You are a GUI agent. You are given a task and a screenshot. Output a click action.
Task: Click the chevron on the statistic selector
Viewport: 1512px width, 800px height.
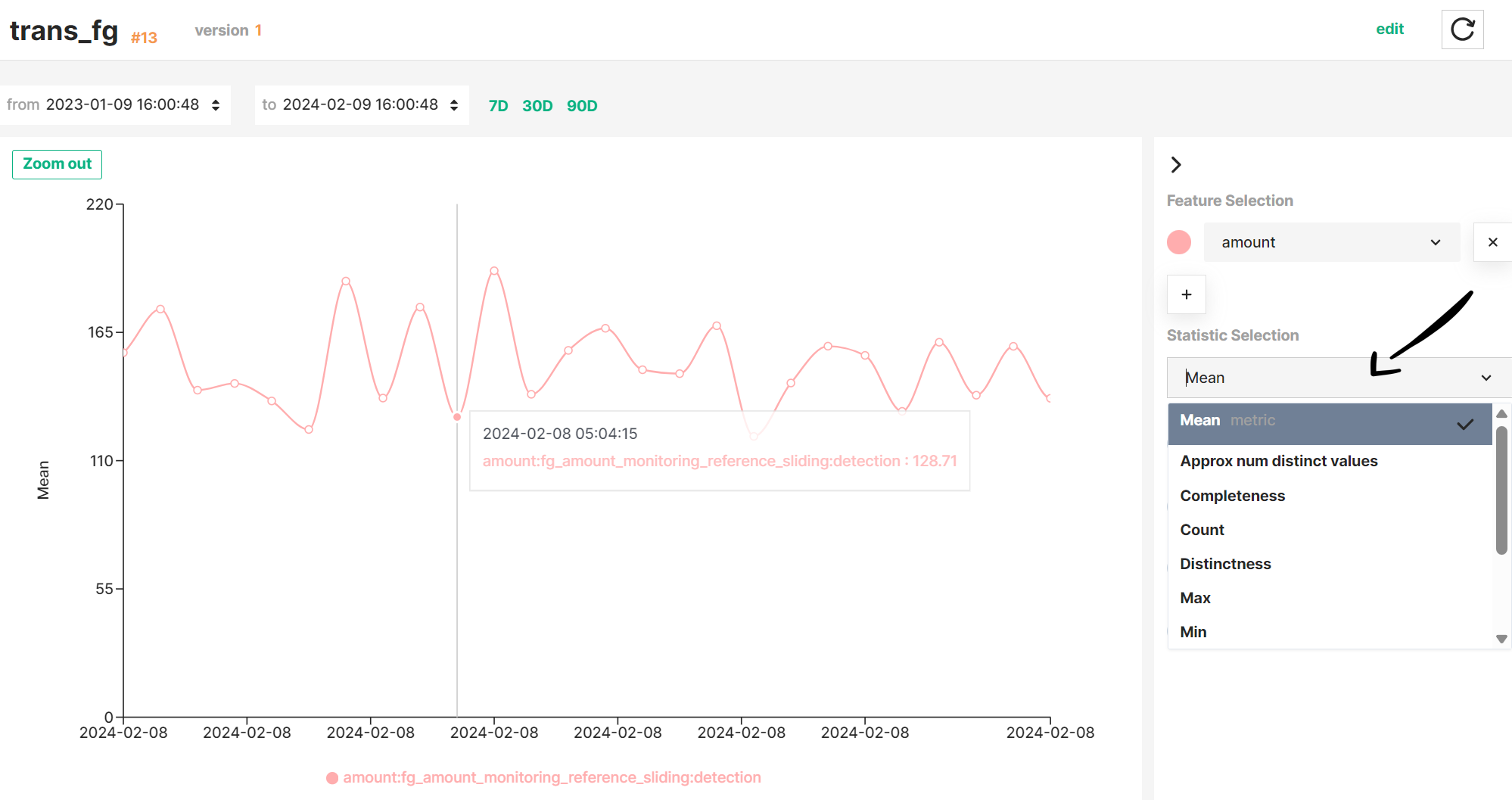(x=1486, y=377)
